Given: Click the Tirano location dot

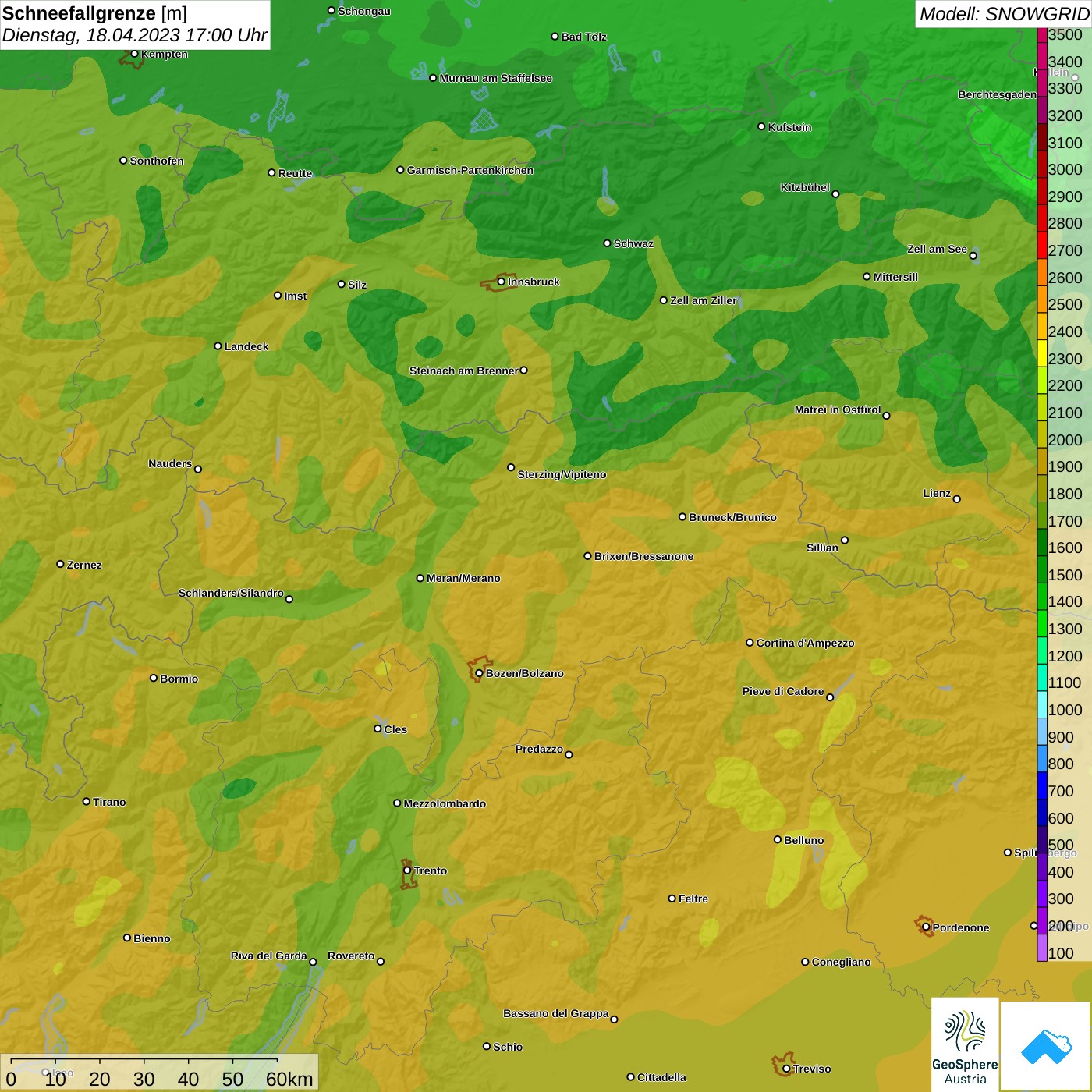Looking at the screenshot, I should 87,801.
